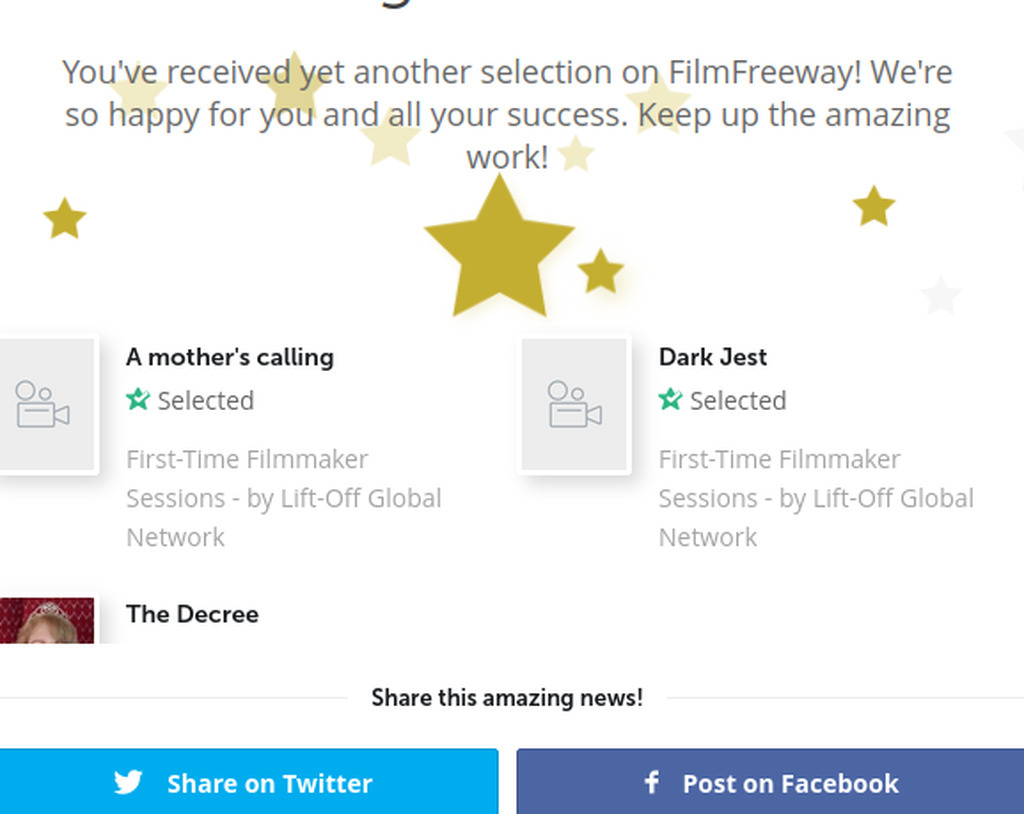Click the camera placeholder icon for Dark Jest
This screenshot has height=814, width=1024.
574,404
